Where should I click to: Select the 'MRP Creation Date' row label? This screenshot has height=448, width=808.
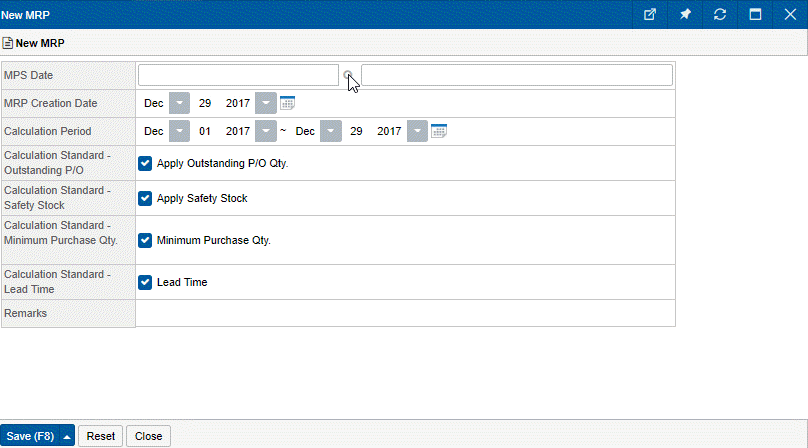pyautogui.click(x=50, y=103)
